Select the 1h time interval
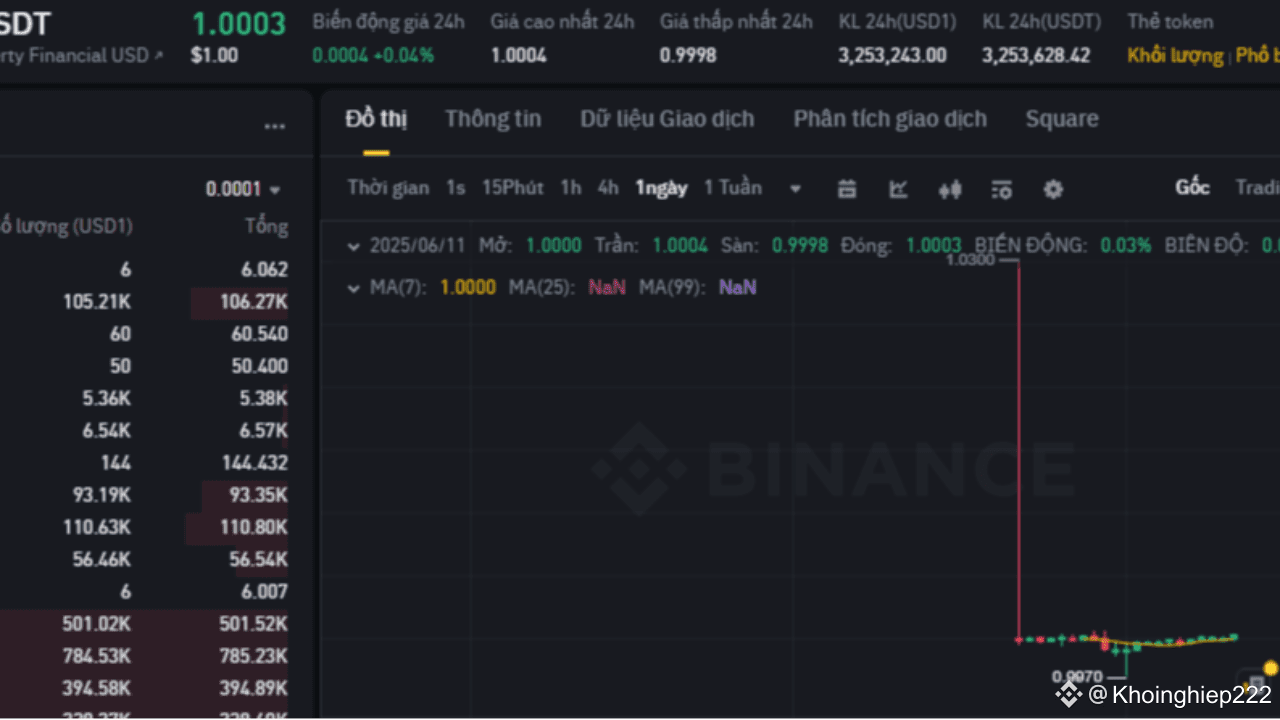The width and height of the screenshot is (1280, 720). 570,188
